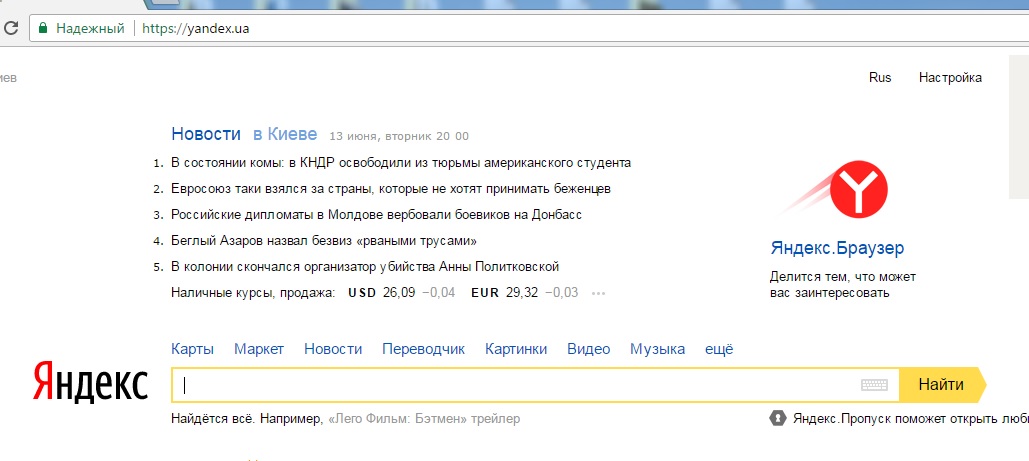Open news about Russian diplomats in Молдове
Image resolution: width=1029 pixels, height=461 pixels.
(377, 215)
